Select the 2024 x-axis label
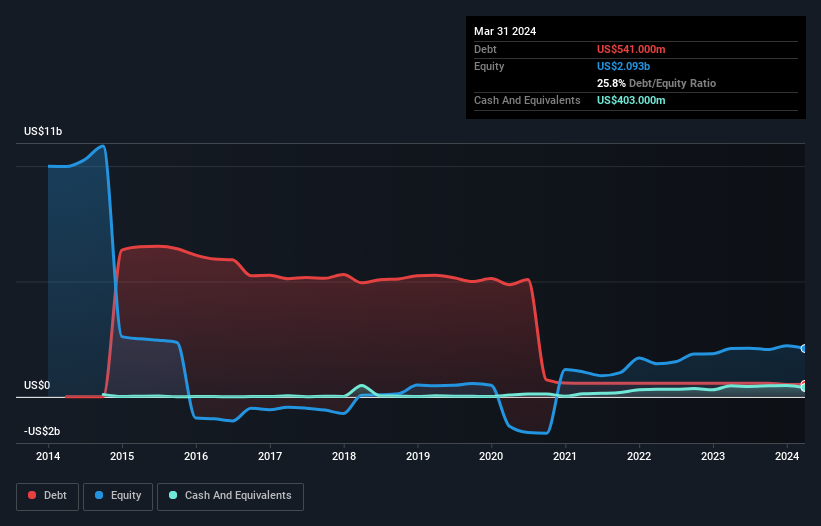The image size is (821, 526). click(x=787, y=456)
